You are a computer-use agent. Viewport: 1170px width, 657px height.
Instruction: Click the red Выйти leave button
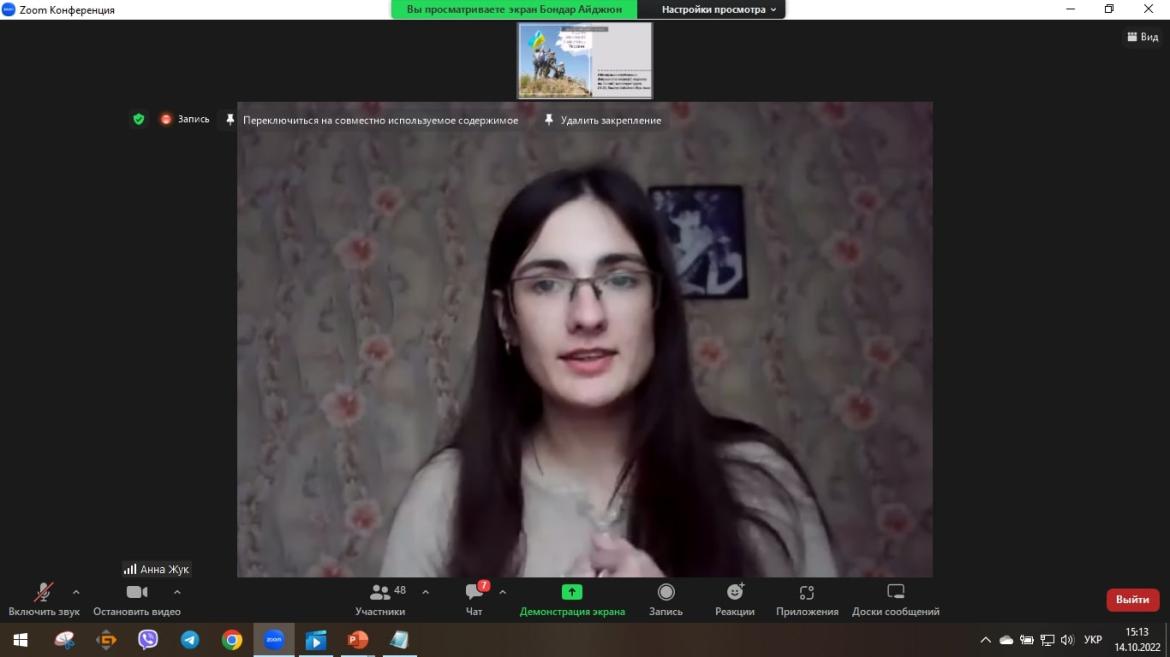pyautogui.click(x=1132, y=600)
